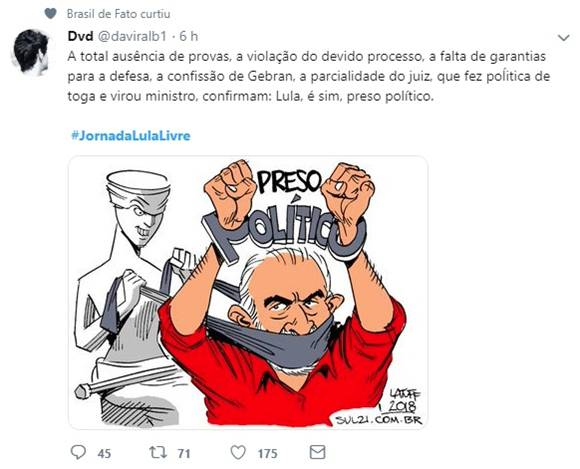Click the 6 h timestamp
The width and height of the screenshot is (580, 469).
pyautogui.click(x=189, y=36)
